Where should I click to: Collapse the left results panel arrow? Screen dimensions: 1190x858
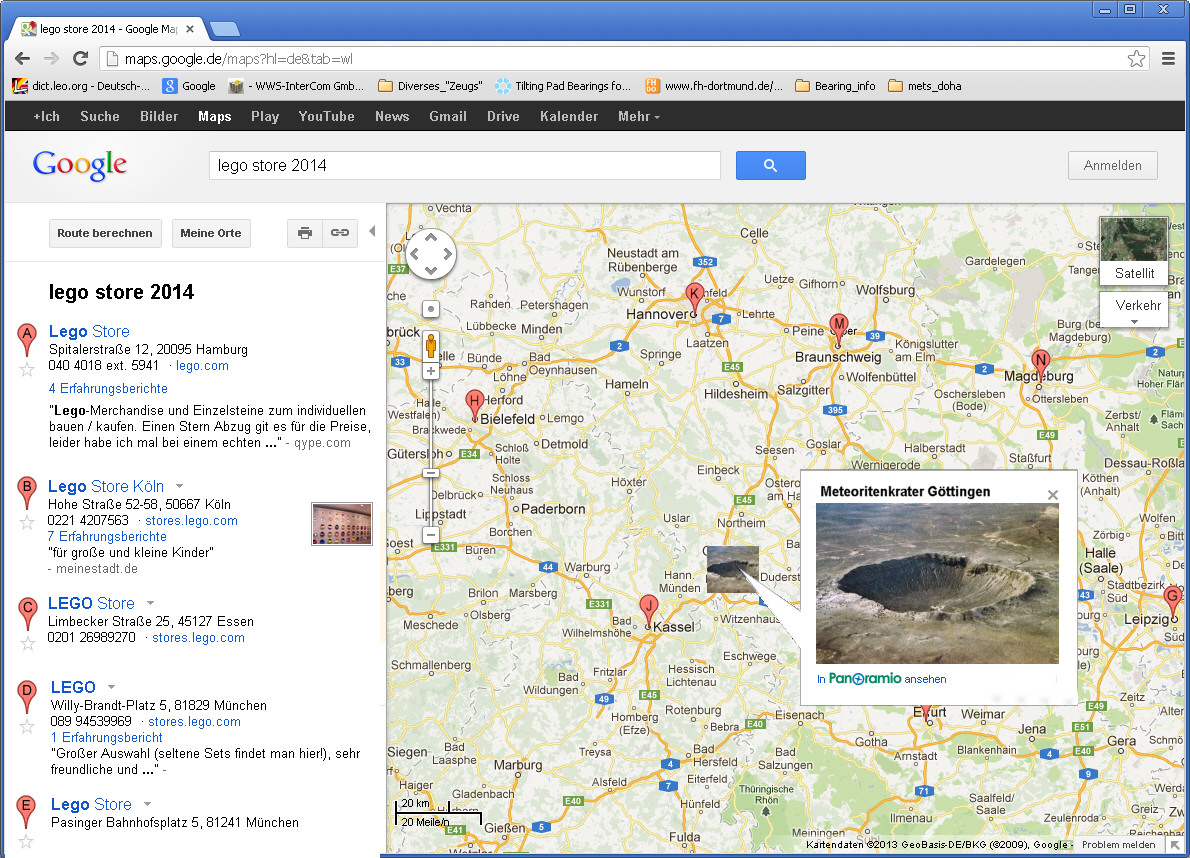click(x=372, y=231)
